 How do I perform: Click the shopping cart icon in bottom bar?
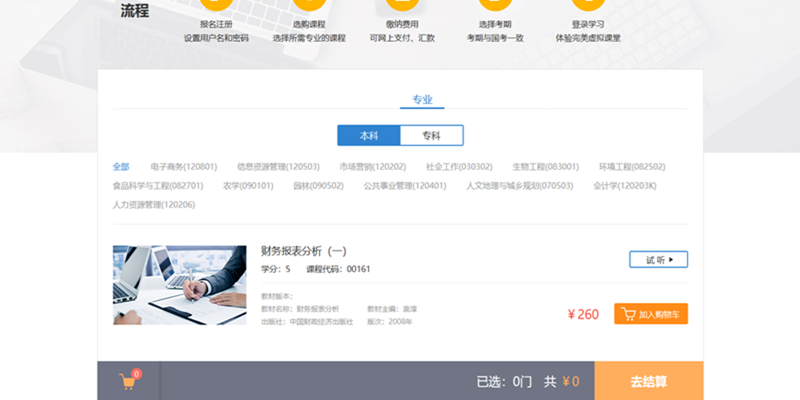tap(128, 381)
